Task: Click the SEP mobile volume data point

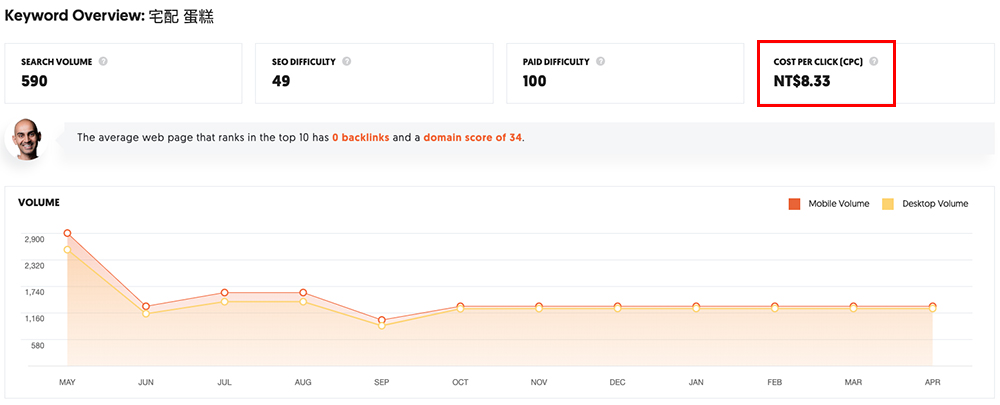Action: click(x=382, y=320)
